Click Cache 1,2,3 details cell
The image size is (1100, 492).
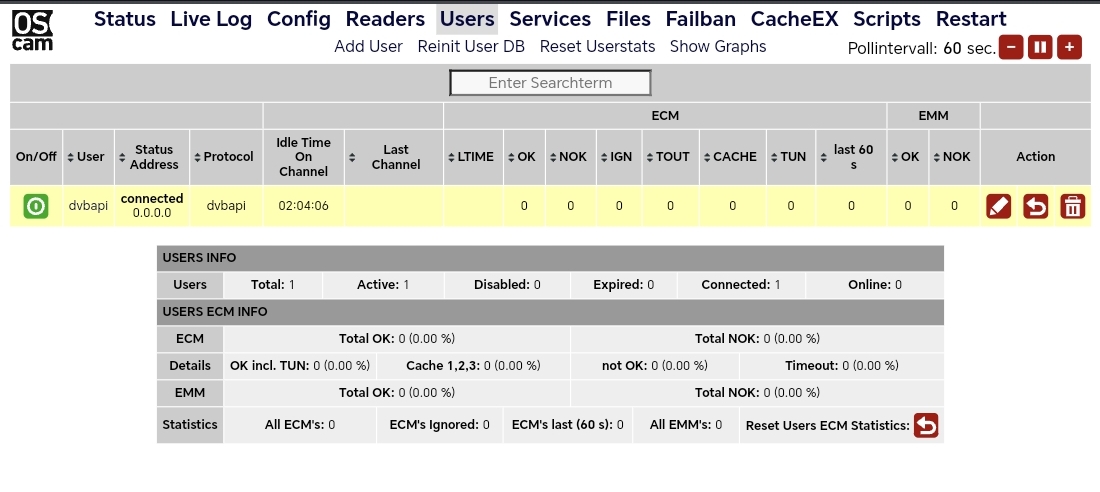pyautogui.click(x=474, y=366)
